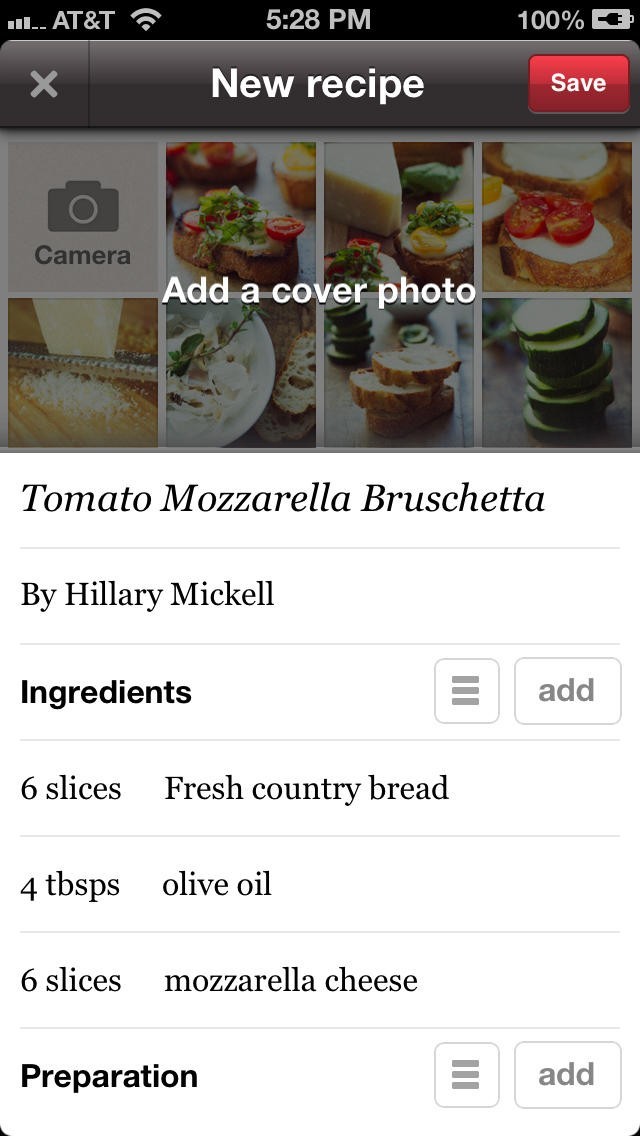Pick the top-right tomato bruschetta photo
This screenshot has width=640, height=1136.
pos(557,216)
